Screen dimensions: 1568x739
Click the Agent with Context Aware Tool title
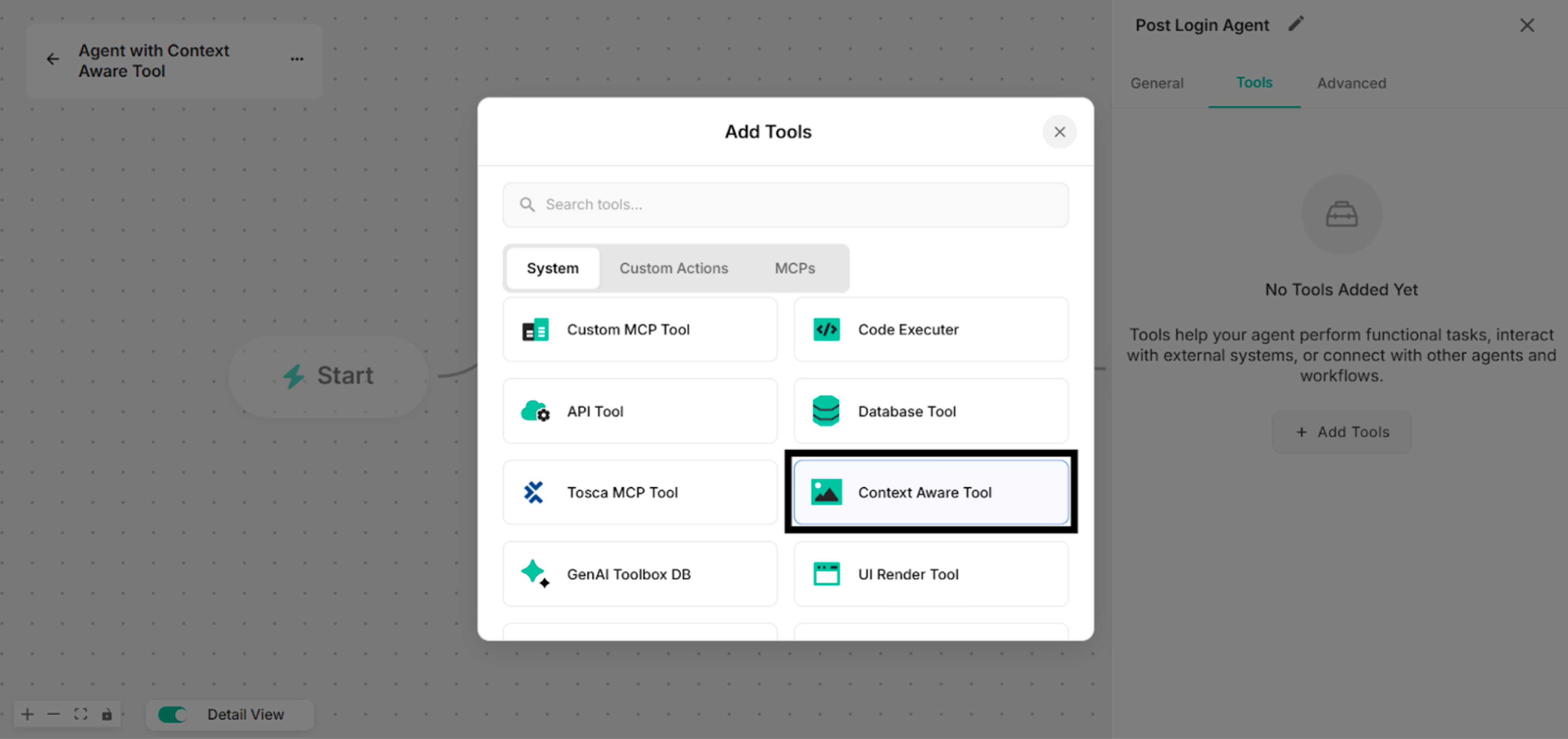pyautogui.click(x=153, y=61)
